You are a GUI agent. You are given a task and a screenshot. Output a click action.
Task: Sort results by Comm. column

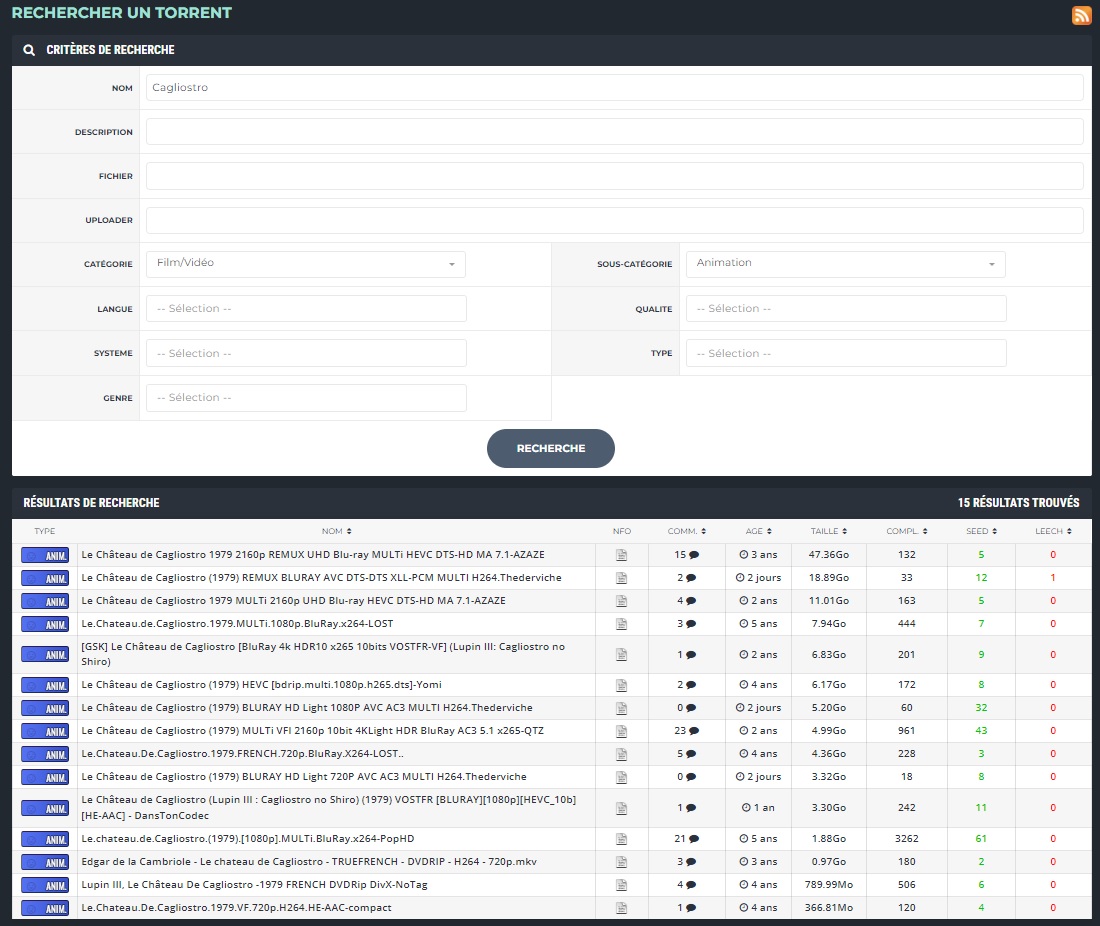click(687, 531)
